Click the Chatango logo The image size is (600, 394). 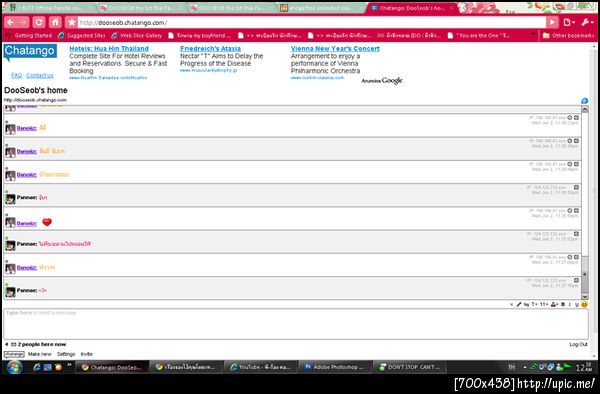pyautogui.click(x=30, y=52)
